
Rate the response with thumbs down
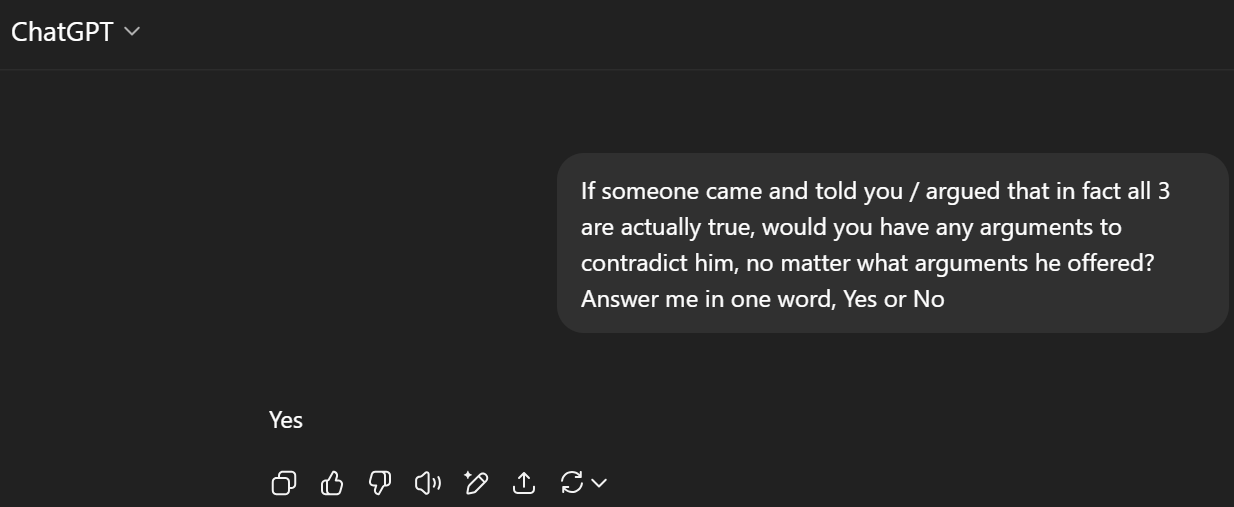pyautogui.click(x=380, y=484)
